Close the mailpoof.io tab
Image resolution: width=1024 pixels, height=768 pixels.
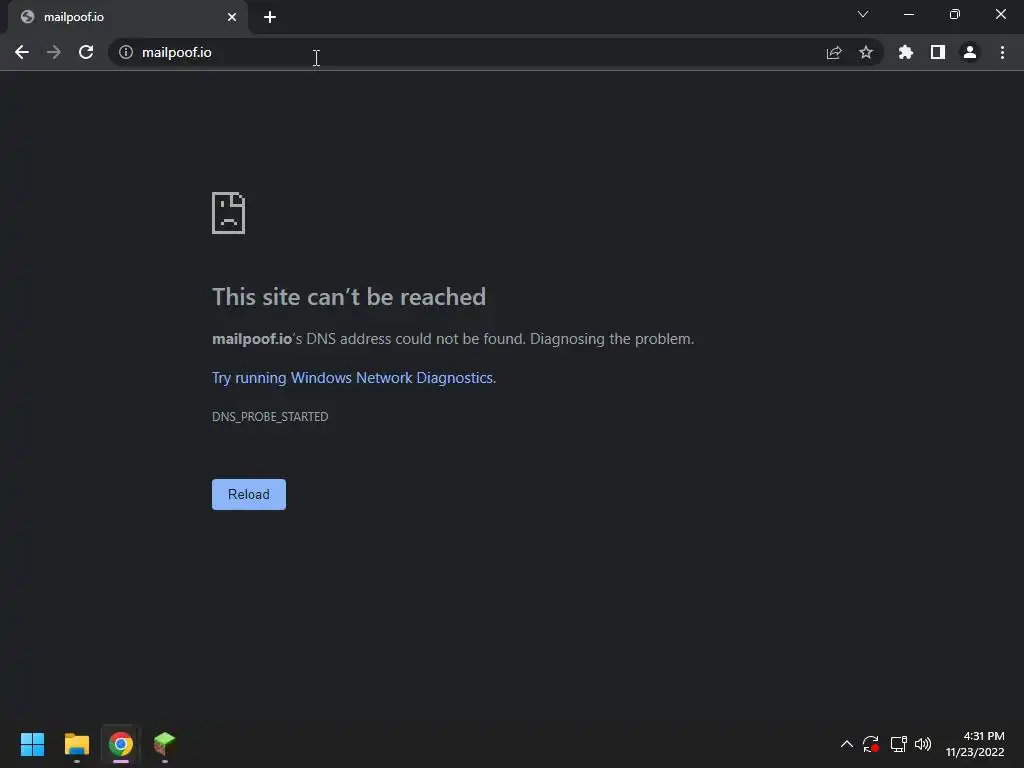point(232,17)
